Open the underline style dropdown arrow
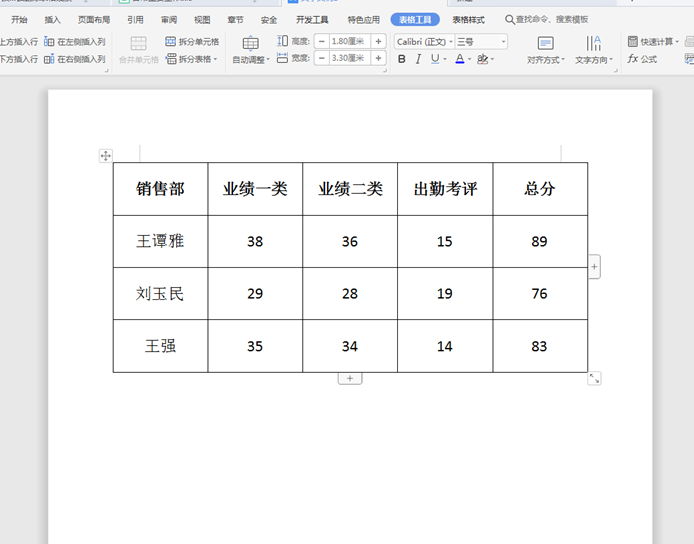 tap(444, 59)
